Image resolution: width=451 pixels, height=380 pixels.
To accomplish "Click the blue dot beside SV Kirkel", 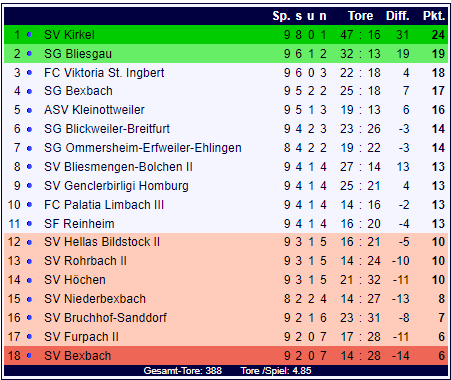I will (30, 35).
